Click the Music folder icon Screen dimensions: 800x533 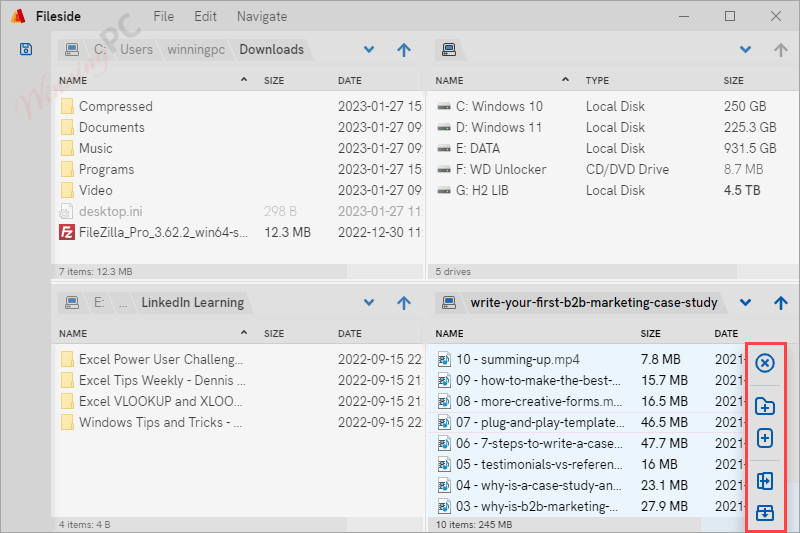click(x=67, y=148)
